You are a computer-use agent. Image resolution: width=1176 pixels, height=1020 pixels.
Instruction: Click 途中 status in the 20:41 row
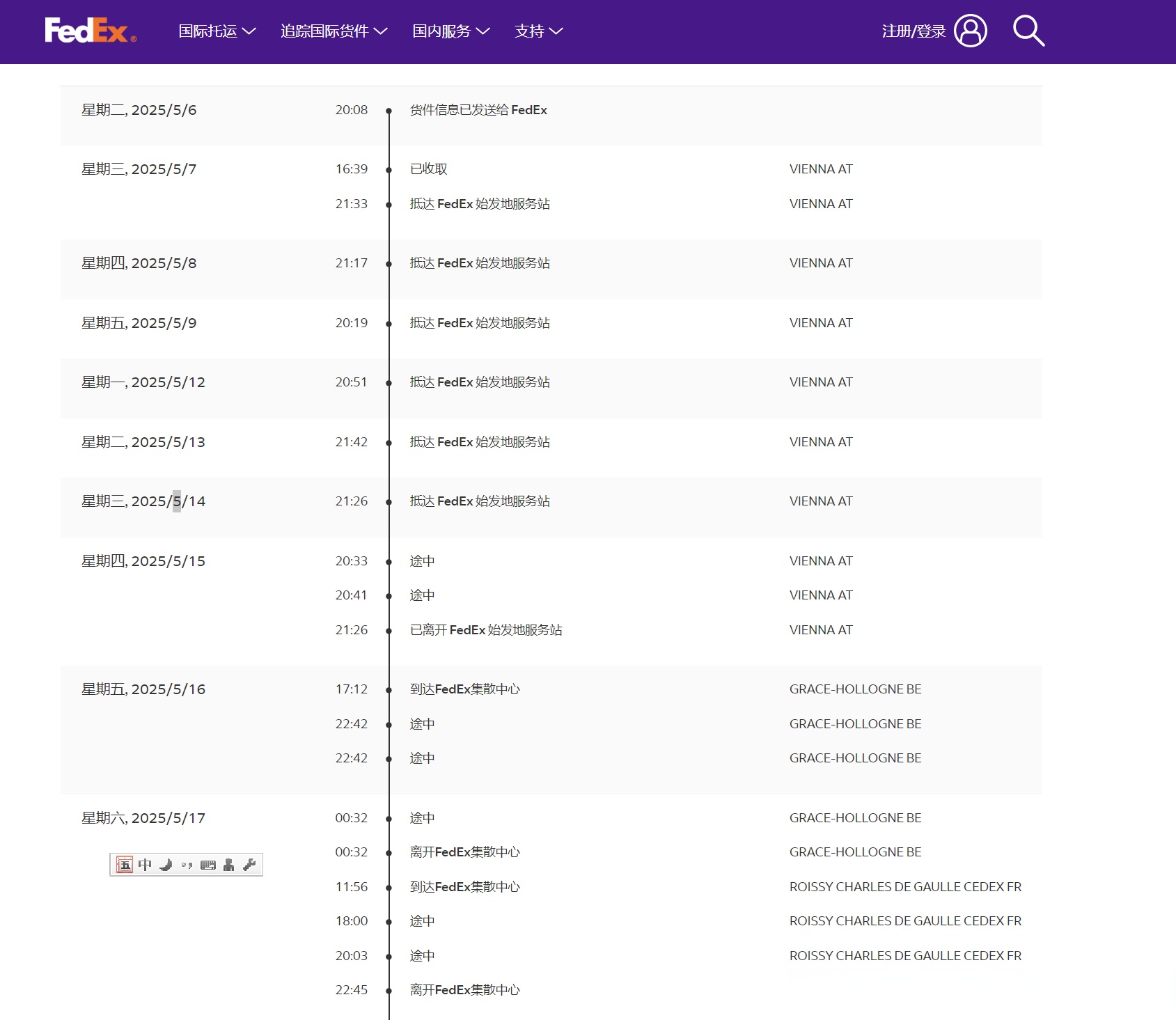pyautogui.click(x=423, y=595)
